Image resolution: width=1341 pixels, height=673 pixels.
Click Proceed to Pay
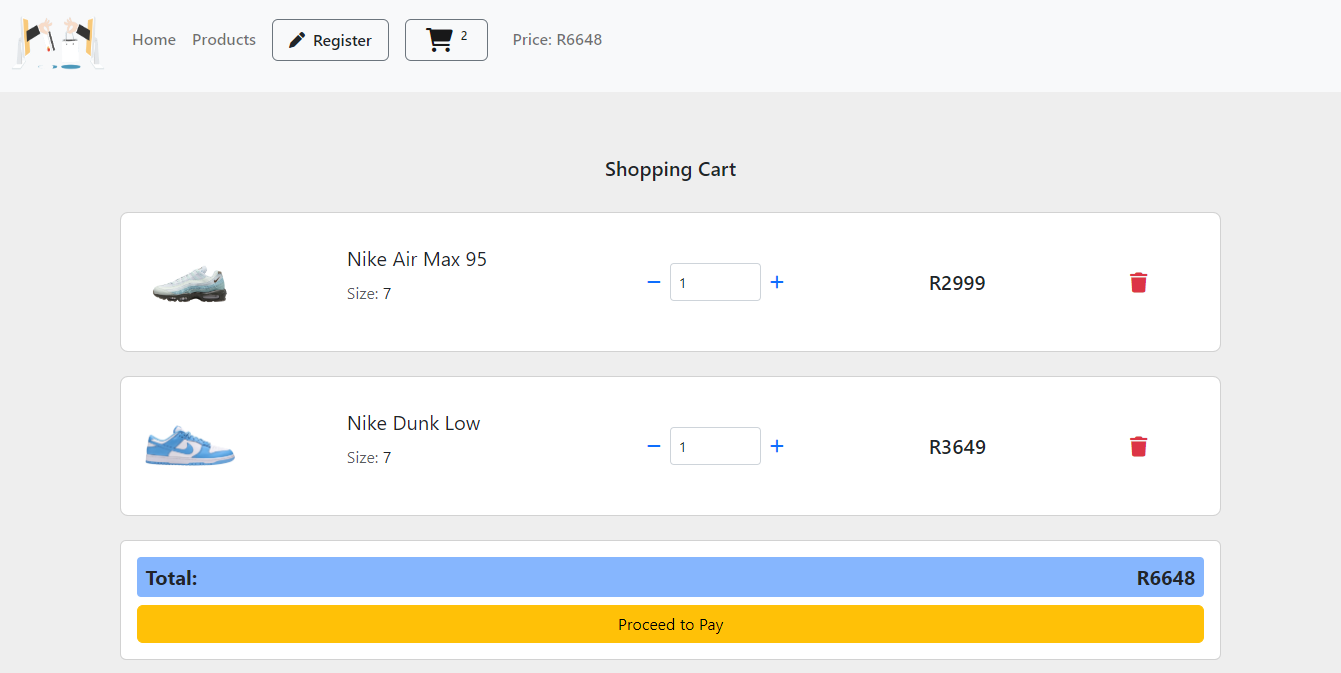click(670, 624)
